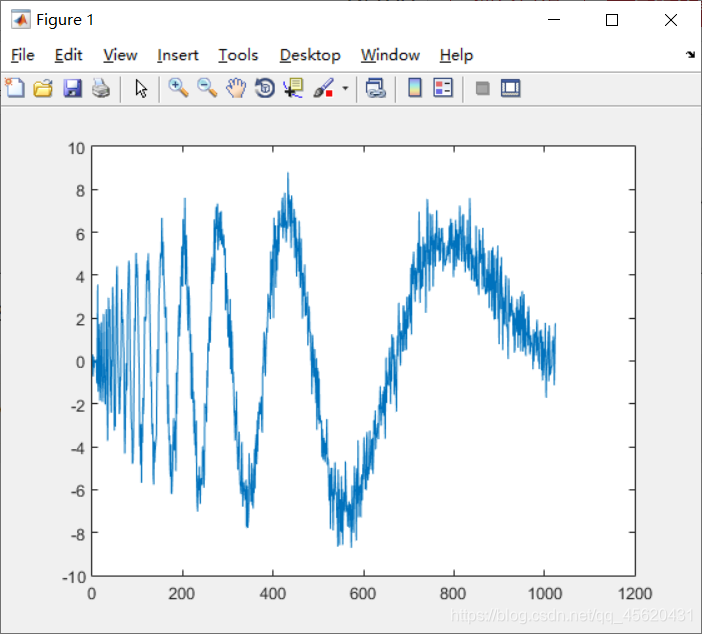Insert a Colorbar via toolbar icon
This screenshot has width=702, height=634.
[x=415, y=88]
